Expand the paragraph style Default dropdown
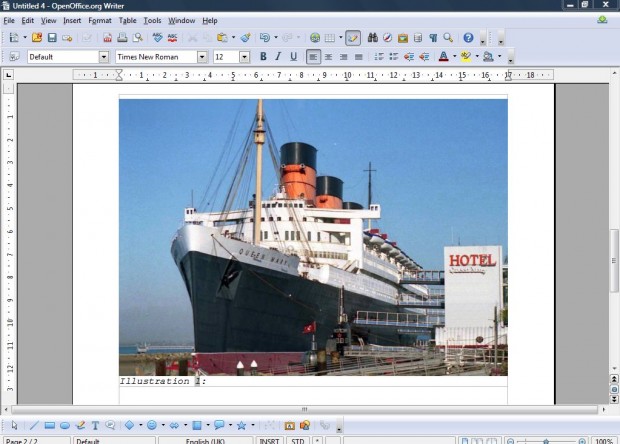 (x=103, y=57)
